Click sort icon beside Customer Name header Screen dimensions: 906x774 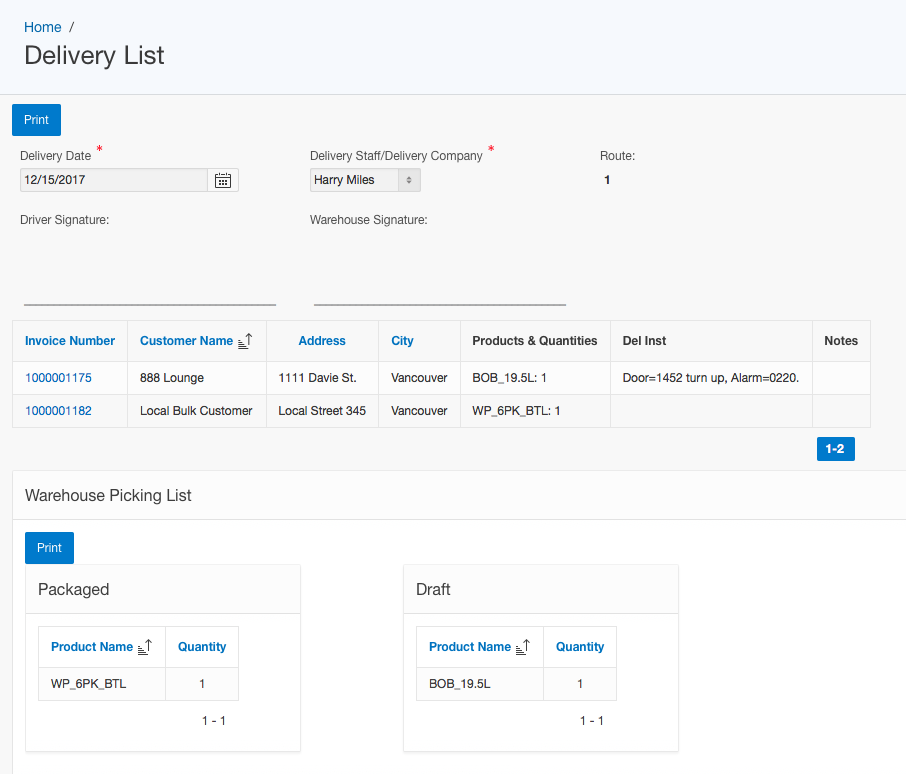245,341
